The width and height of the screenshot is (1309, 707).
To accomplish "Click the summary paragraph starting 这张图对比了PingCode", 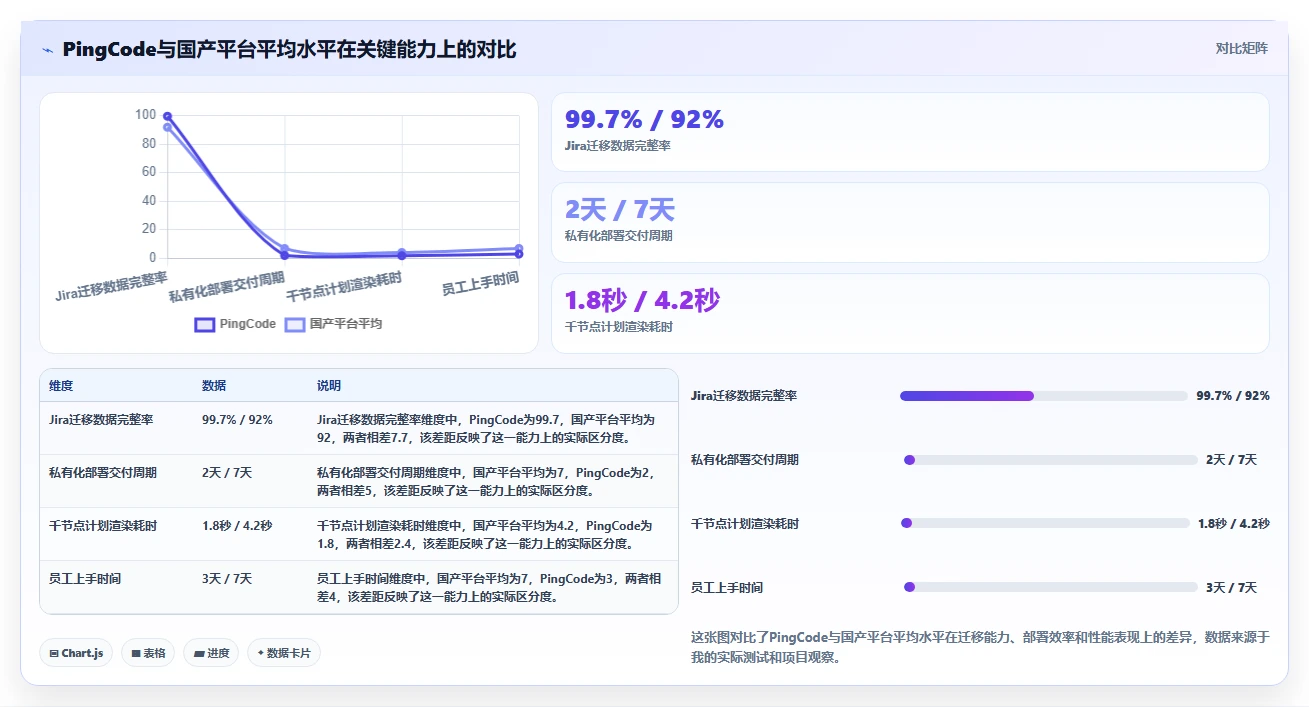I will pyautogui.click(x=980, y=647).
